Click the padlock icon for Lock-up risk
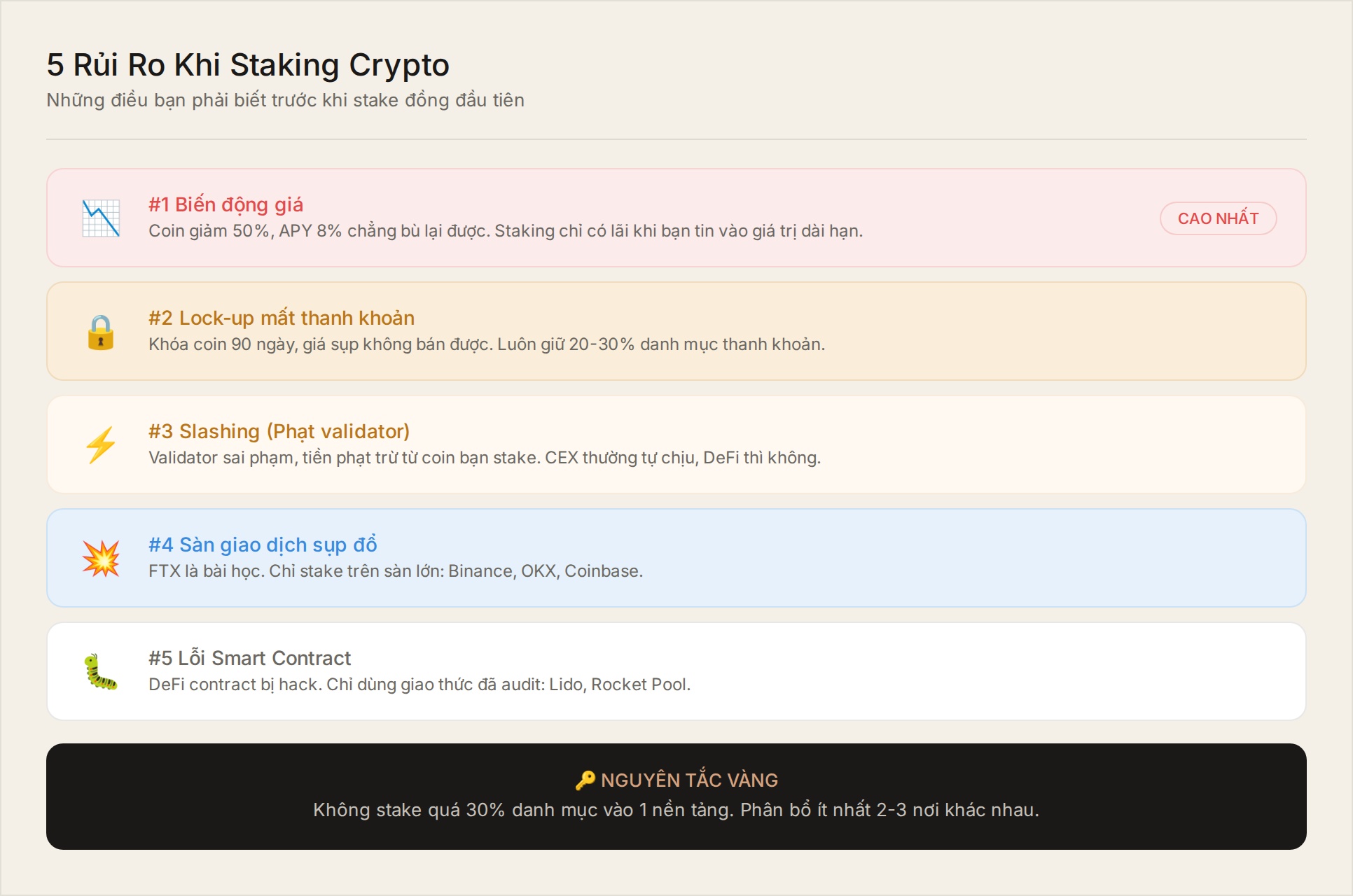Image resolution: width=1353 pixels, height=896 pixels. coord(101,332)
